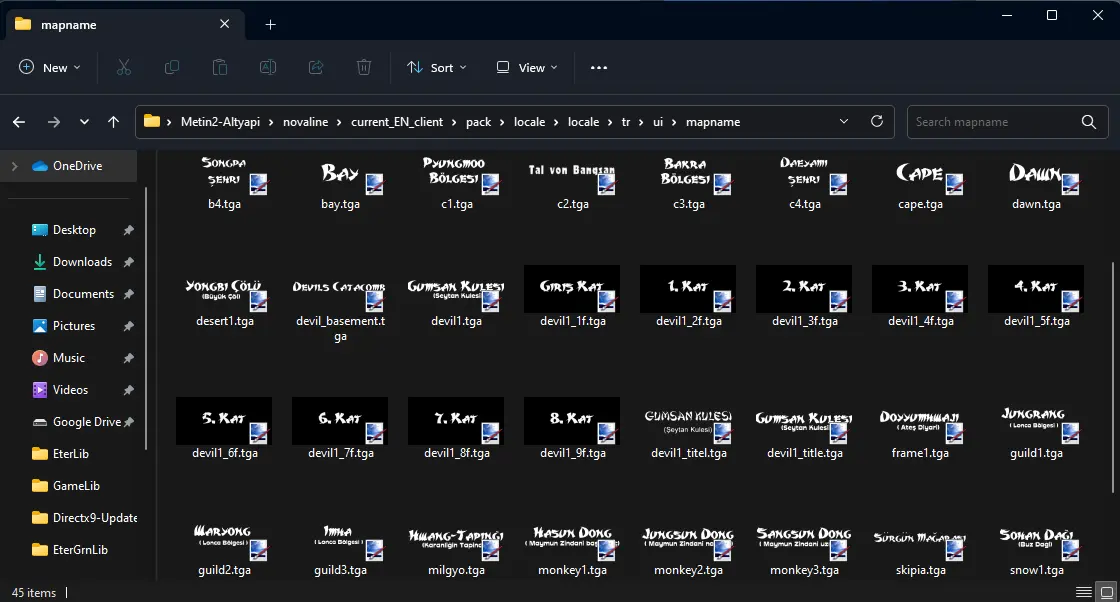Refresh the mapname folder view
Viewport: 1120px width, 602px height.
point(877,121)
